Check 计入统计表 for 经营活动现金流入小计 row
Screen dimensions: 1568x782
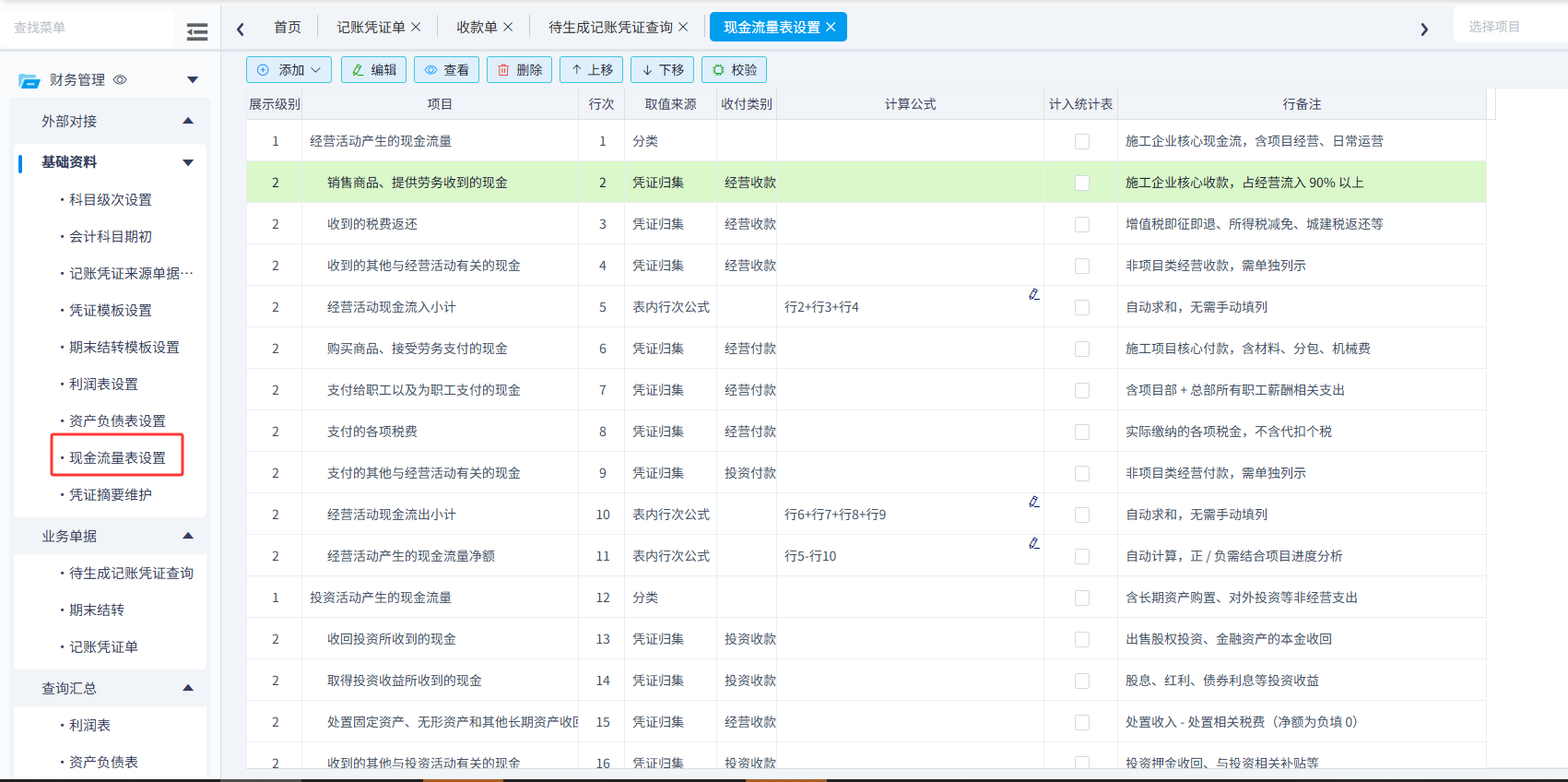[x=1082, y=307]
